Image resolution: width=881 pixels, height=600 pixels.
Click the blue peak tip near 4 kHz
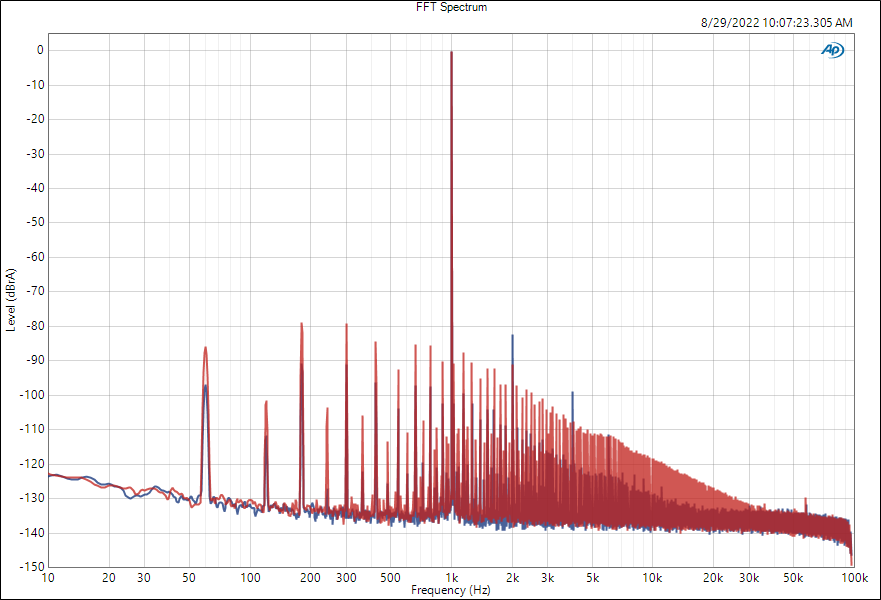coord(572,393)
